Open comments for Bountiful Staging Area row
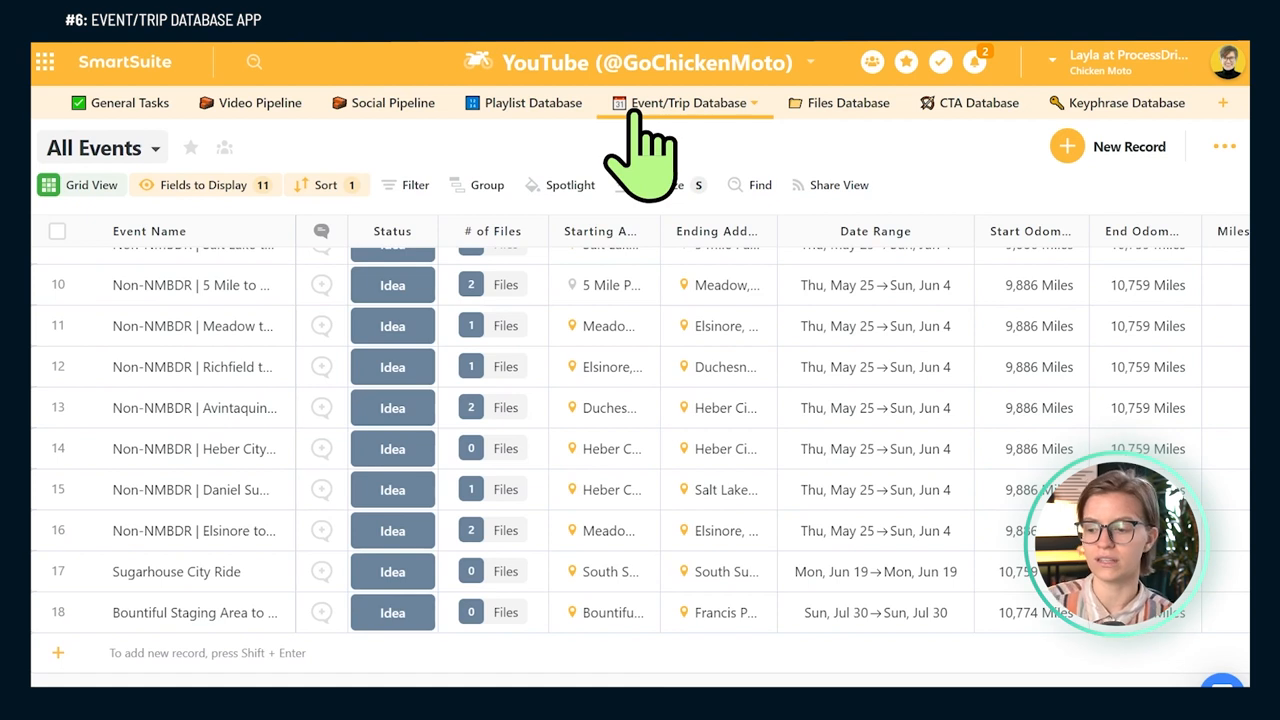Viewport: 1280px width, 720px height. point(321,613)
